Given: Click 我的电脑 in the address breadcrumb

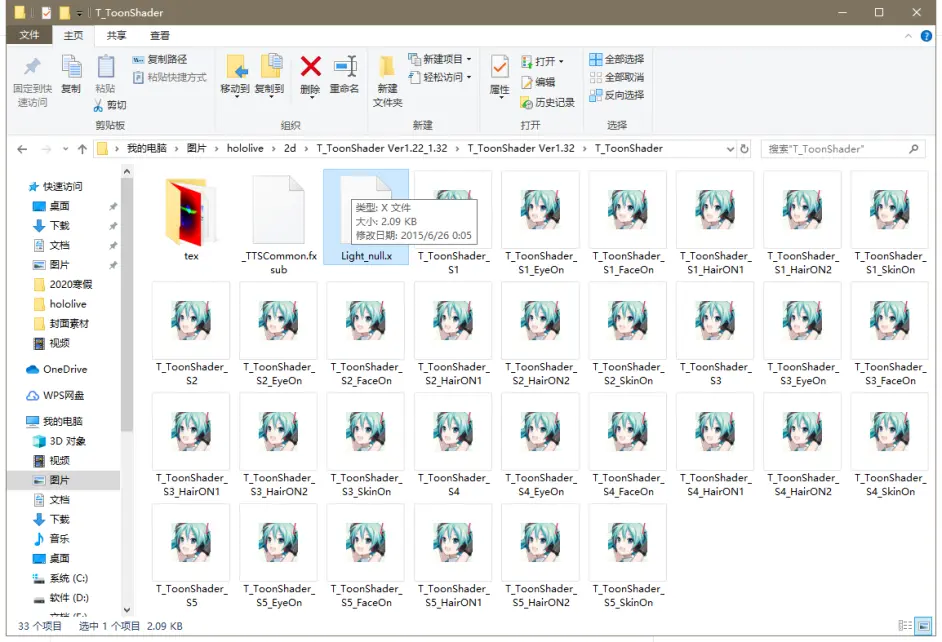Looking at the screenshot, I should tap(147, 148).
